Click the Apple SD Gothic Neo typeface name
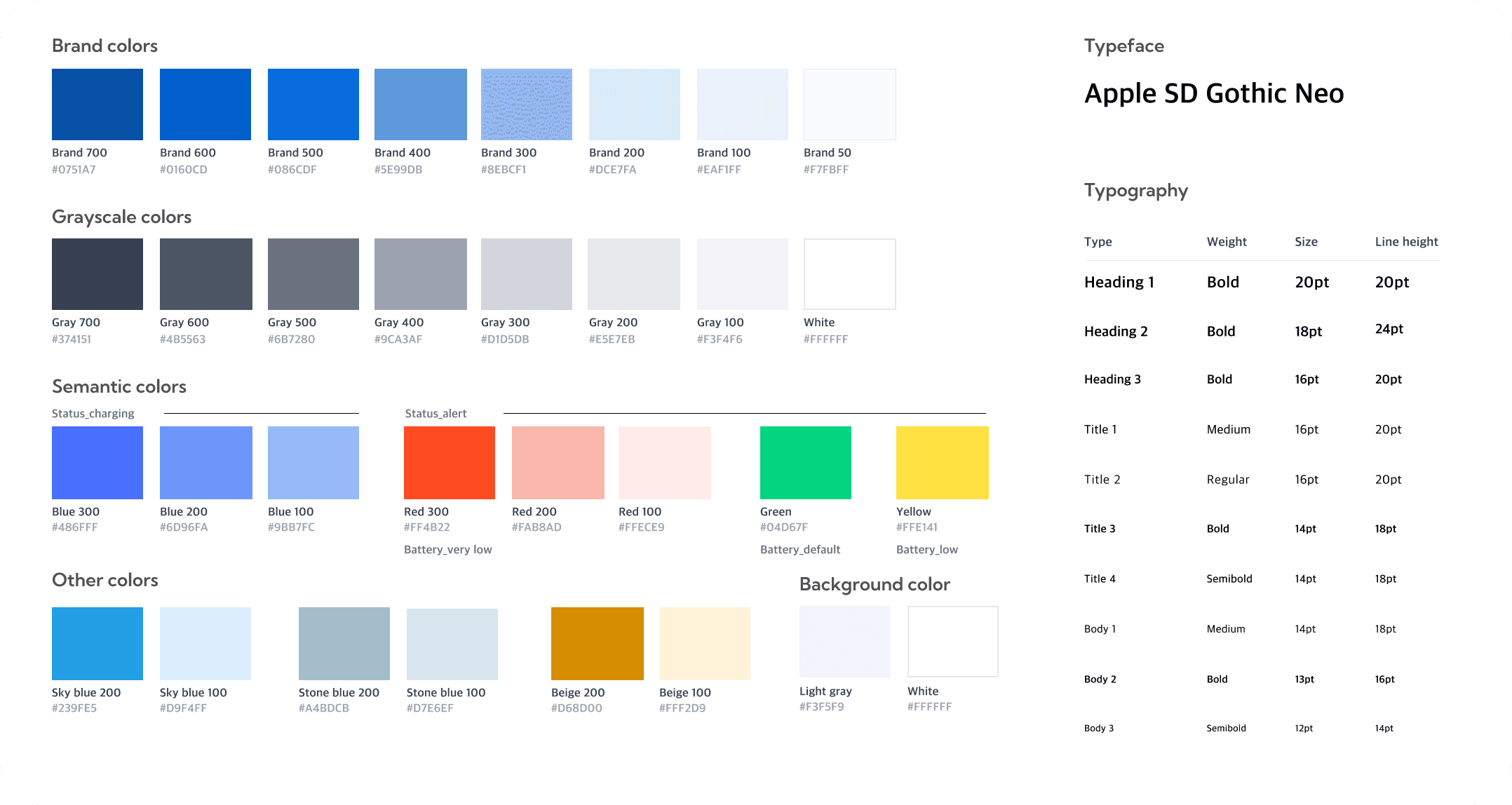The width and height of the screenshot is (1512, 805). point(1214,93)
